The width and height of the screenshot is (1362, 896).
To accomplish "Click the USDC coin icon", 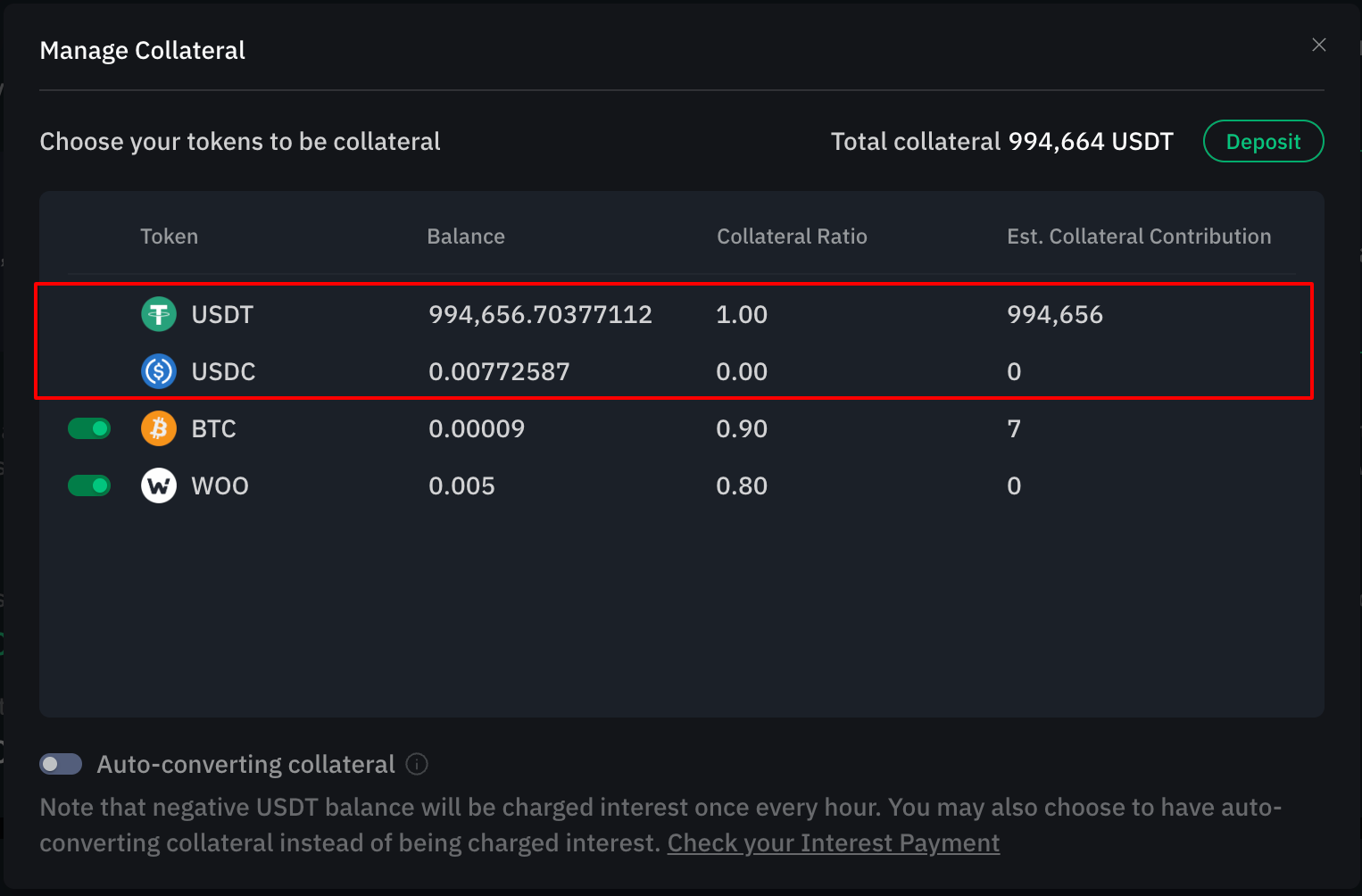I will 159,371.
